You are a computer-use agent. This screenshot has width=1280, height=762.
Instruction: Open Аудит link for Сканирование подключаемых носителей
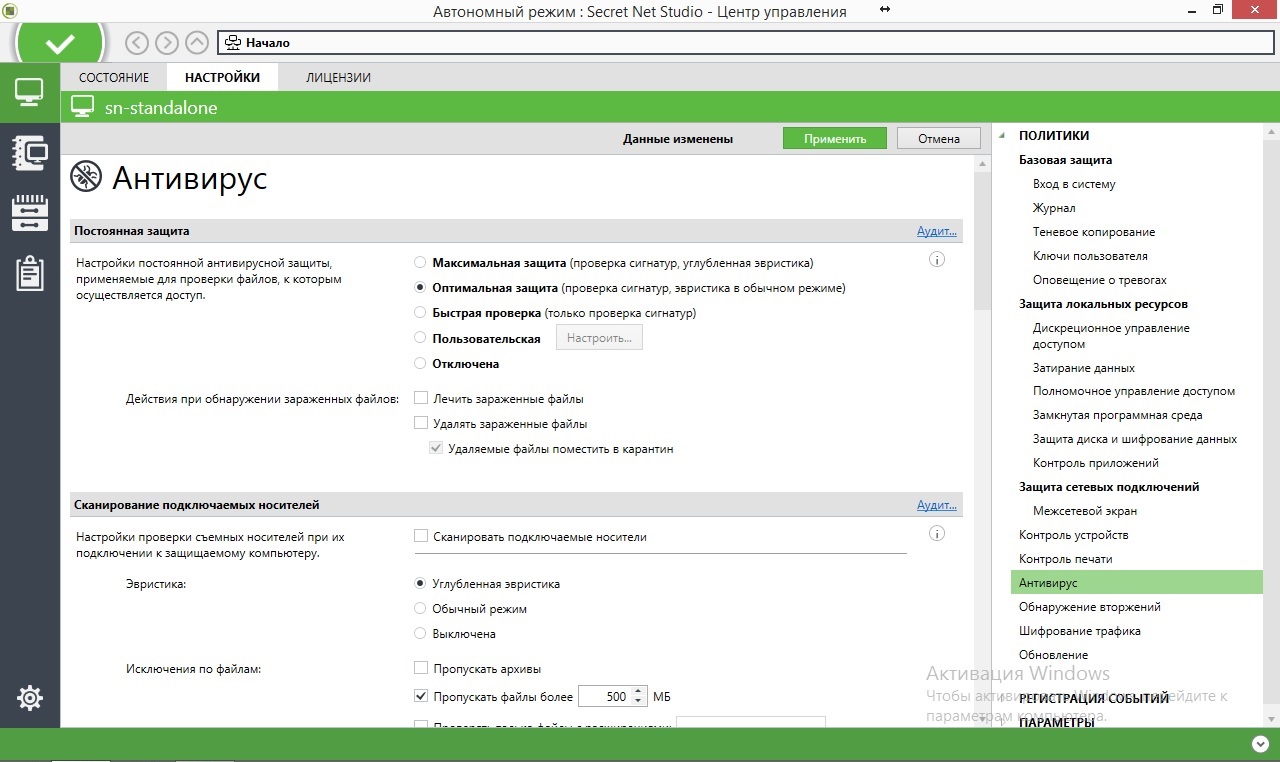click(937, 505)
